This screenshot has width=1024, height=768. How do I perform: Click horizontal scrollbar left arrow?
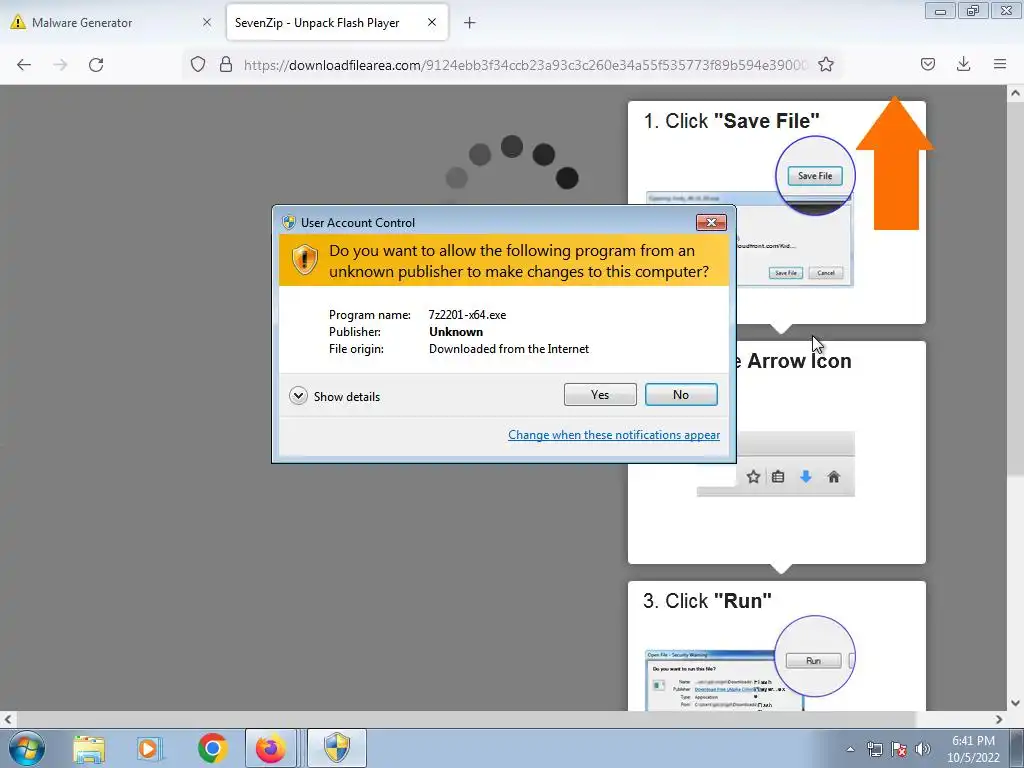click(x=8, y=719)
